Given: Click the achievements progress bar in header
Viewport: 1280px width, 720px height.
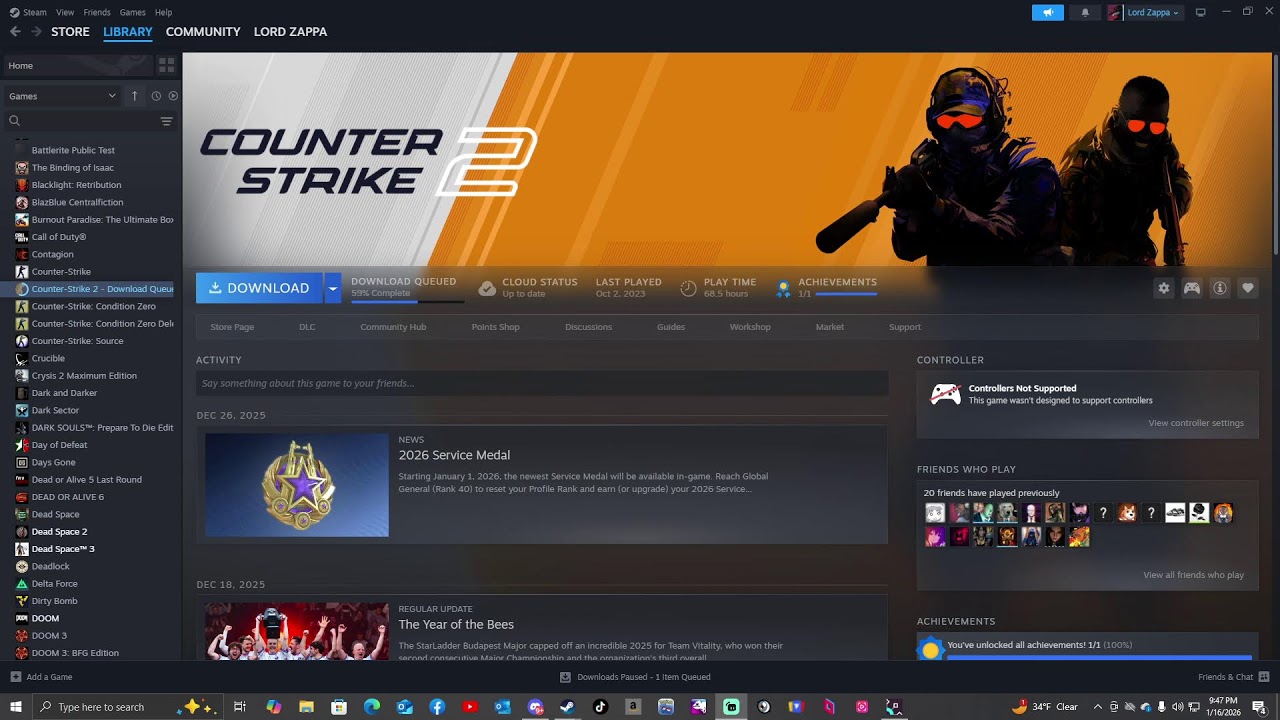Looking at the screenshot, I should point(846,294).
